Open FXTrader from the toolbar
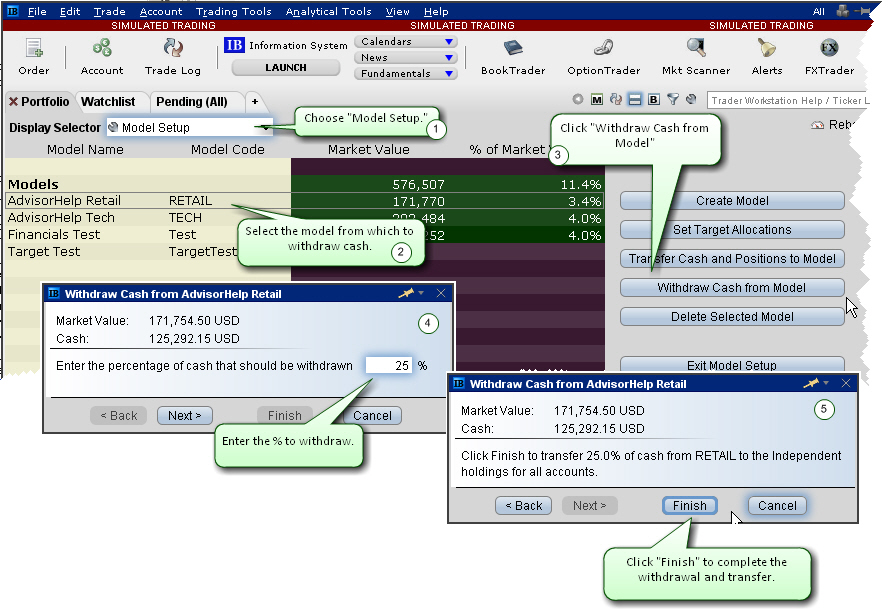The image size is (892, 609). tap(829, 50)
